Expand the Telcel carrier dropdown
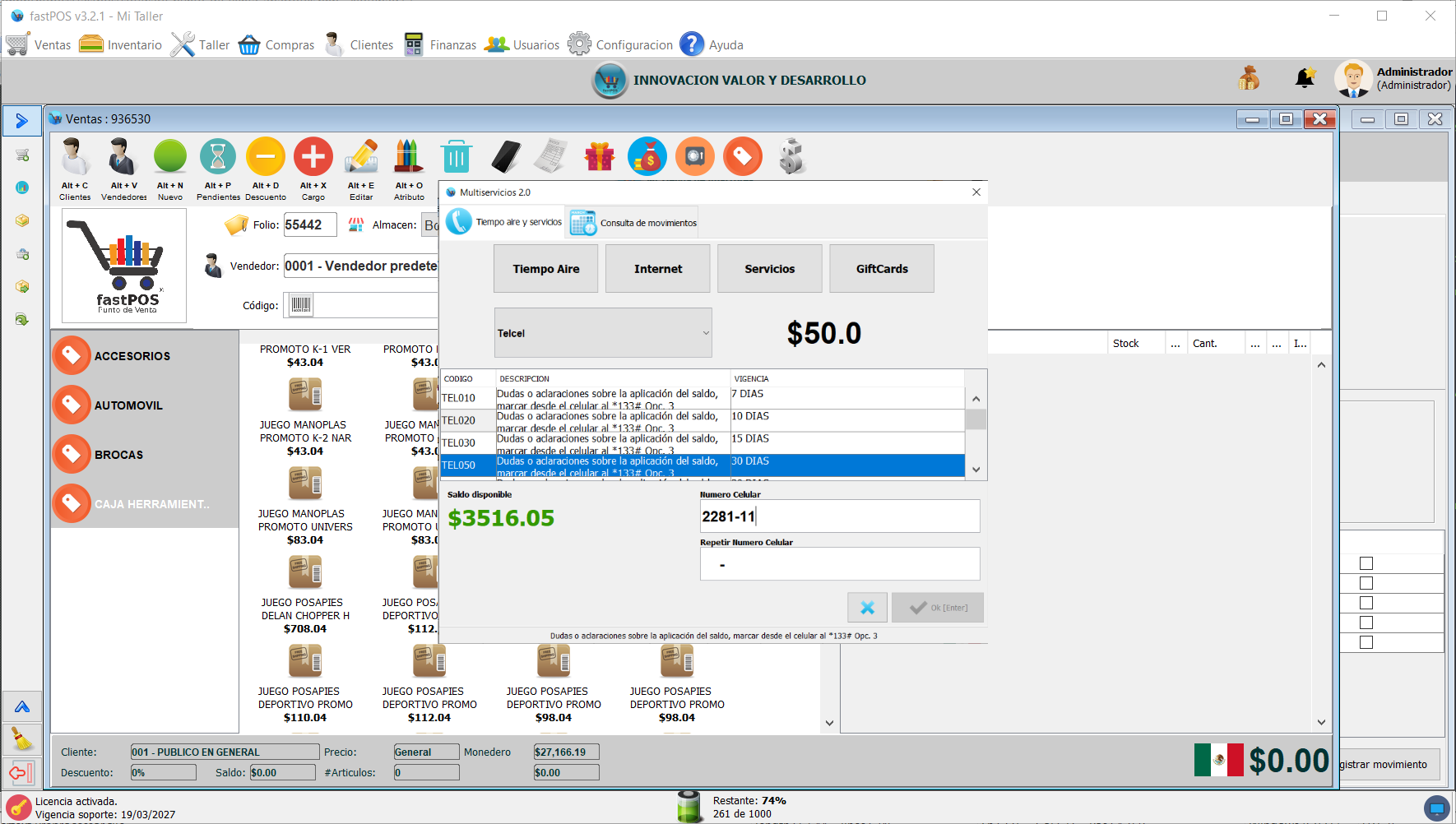This screenshot has height=824, width=1456. tap(603, 333)
